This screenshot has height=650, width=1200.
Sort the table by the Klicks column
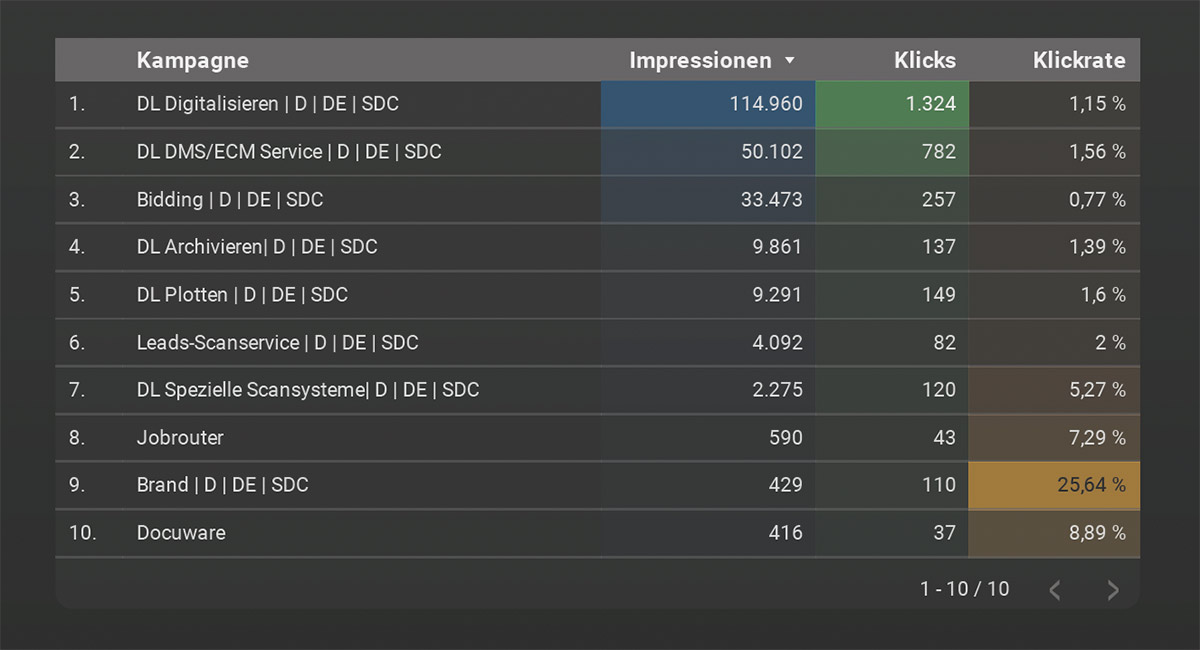(924, 60)
